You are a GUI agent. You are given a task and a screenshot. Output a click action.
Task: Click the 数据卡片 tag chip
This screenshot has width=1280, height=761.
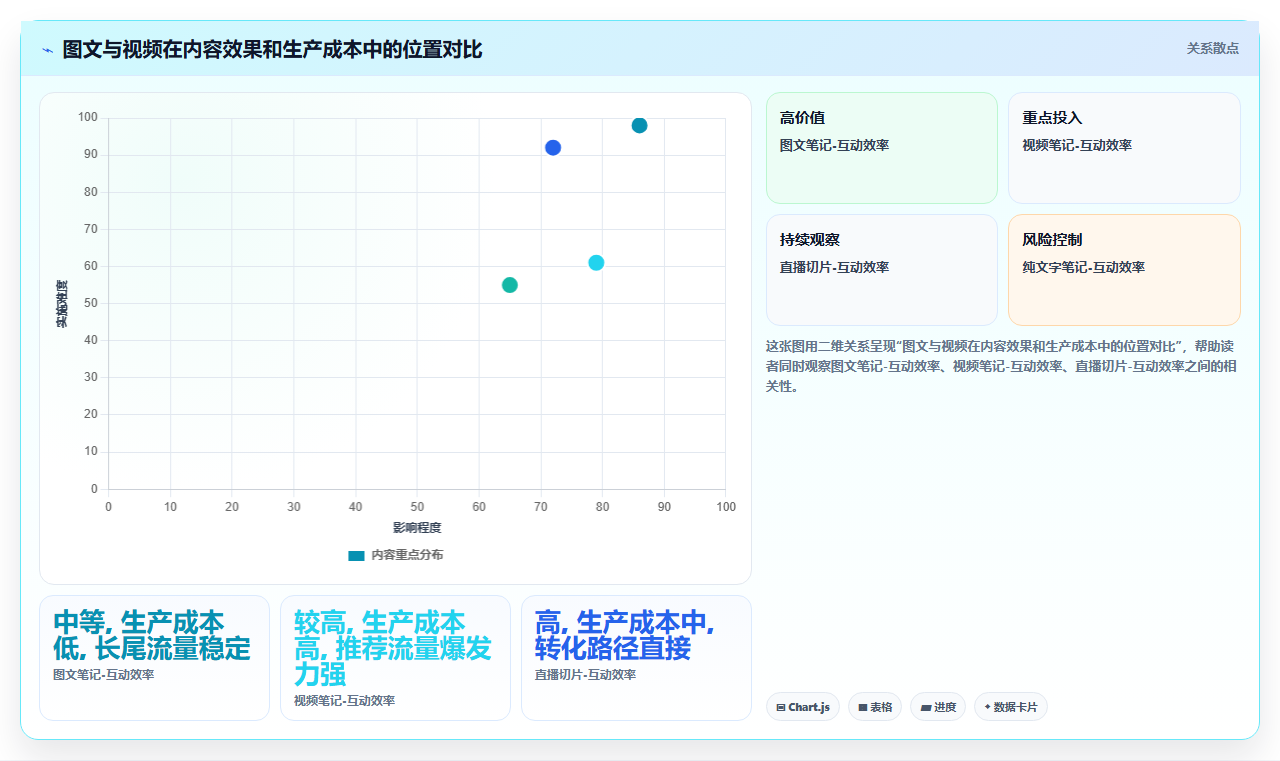(x=1011, y=707)
